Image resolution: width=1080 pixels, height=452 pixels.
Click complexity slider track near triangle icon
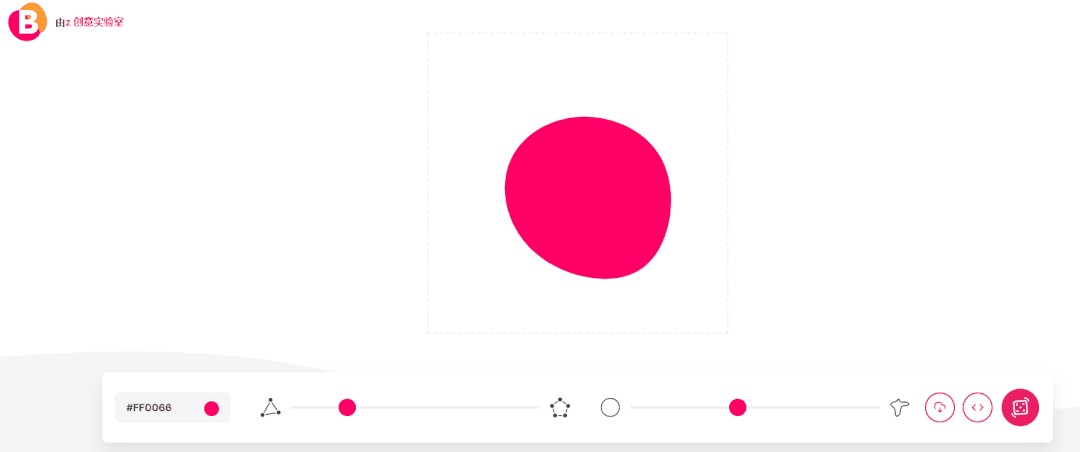pyautogui.click(x=307, y=407)
